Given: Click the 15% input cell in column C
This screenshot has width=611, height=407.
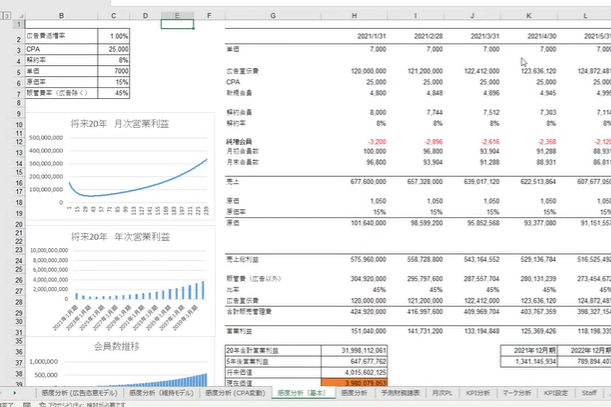Looking at the screenshot, I should pos(113,82).
